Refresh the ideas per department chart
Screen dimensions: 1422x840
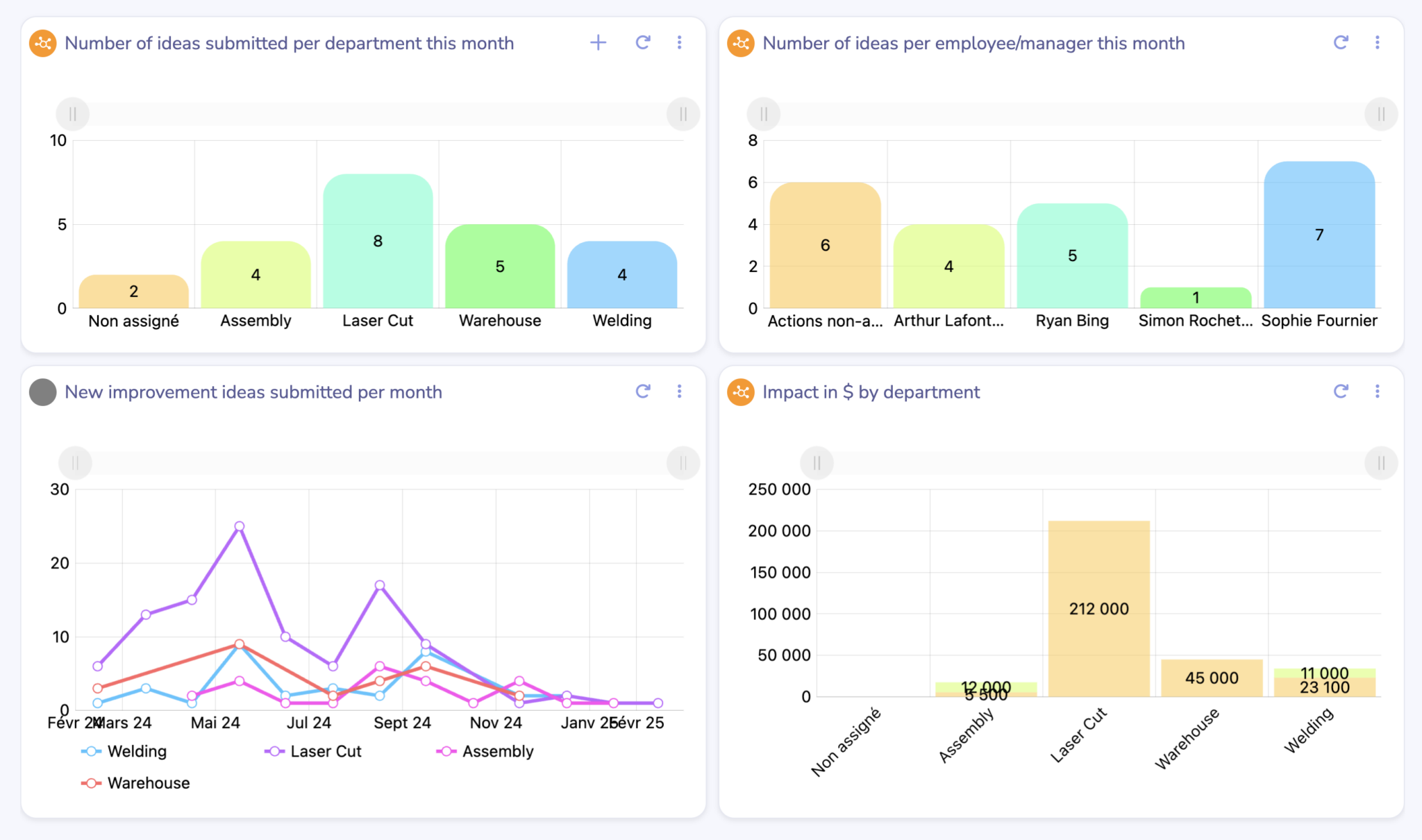[642, 42]
